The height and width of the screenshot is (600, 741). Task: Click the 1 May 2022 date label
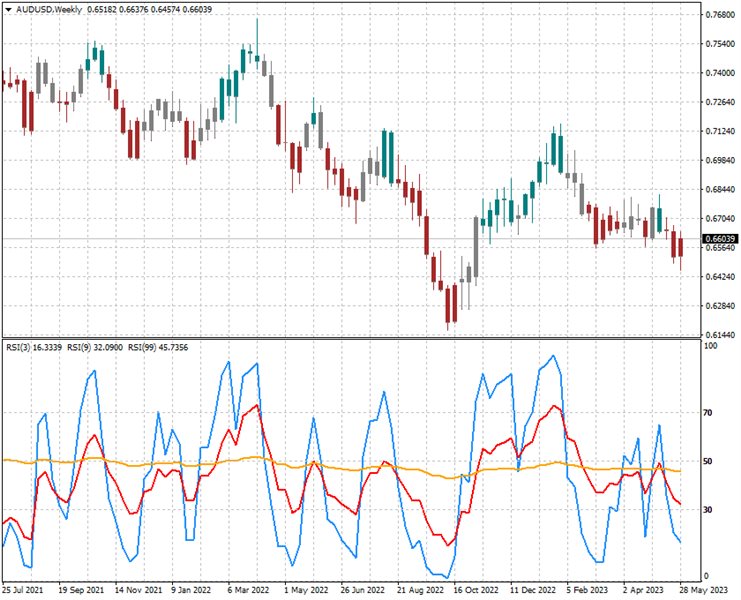pos(306,590)
